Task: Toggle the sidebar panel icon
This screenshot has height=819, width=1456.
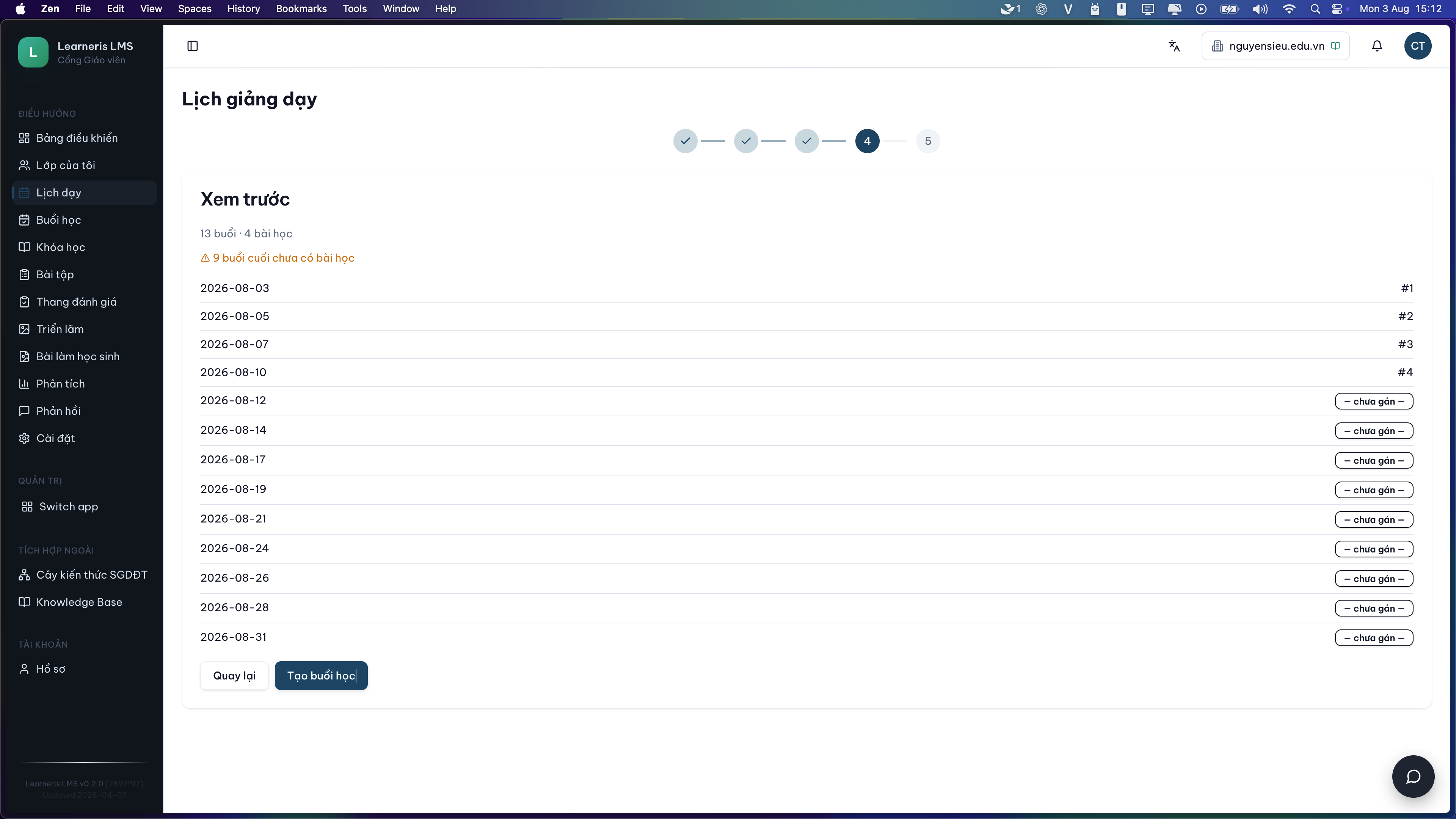Action: click(192, 46)
